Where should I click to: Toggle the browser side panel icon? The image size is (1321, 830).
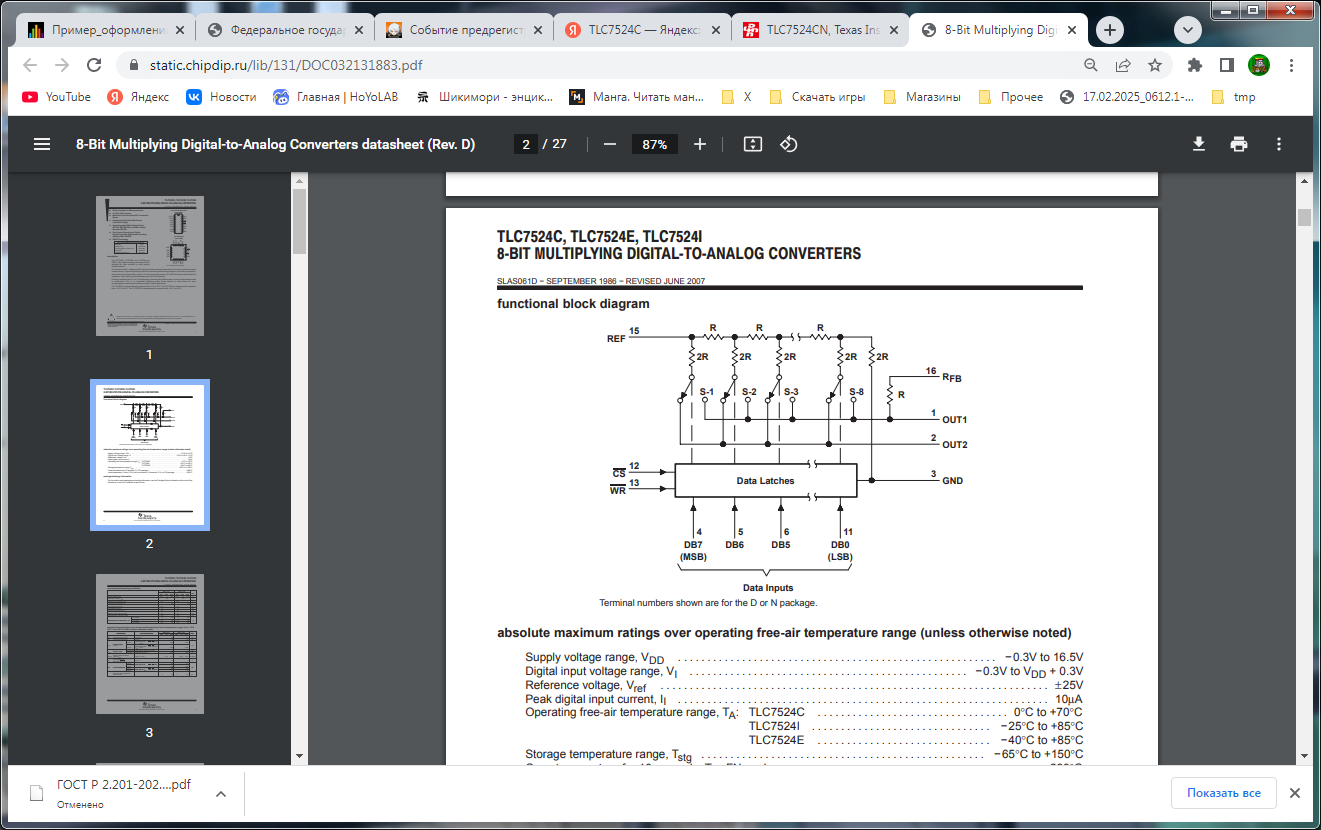tap(1227, 65)
